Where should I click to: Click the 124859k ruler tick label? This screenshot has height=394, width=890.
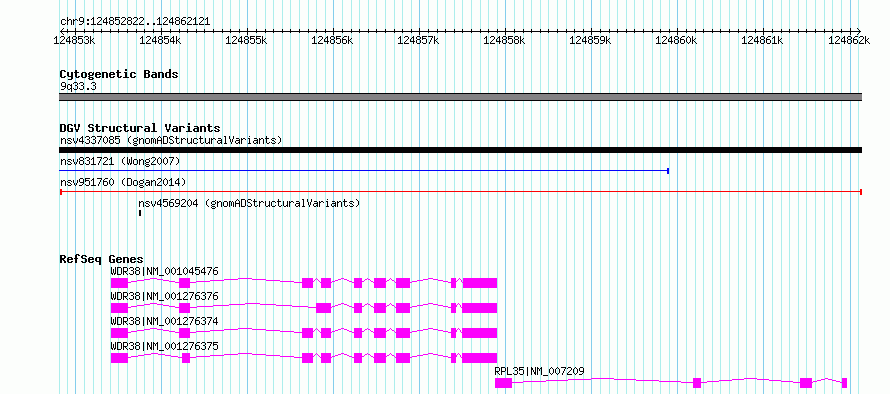pyautogui.click(x=590, y=40)
